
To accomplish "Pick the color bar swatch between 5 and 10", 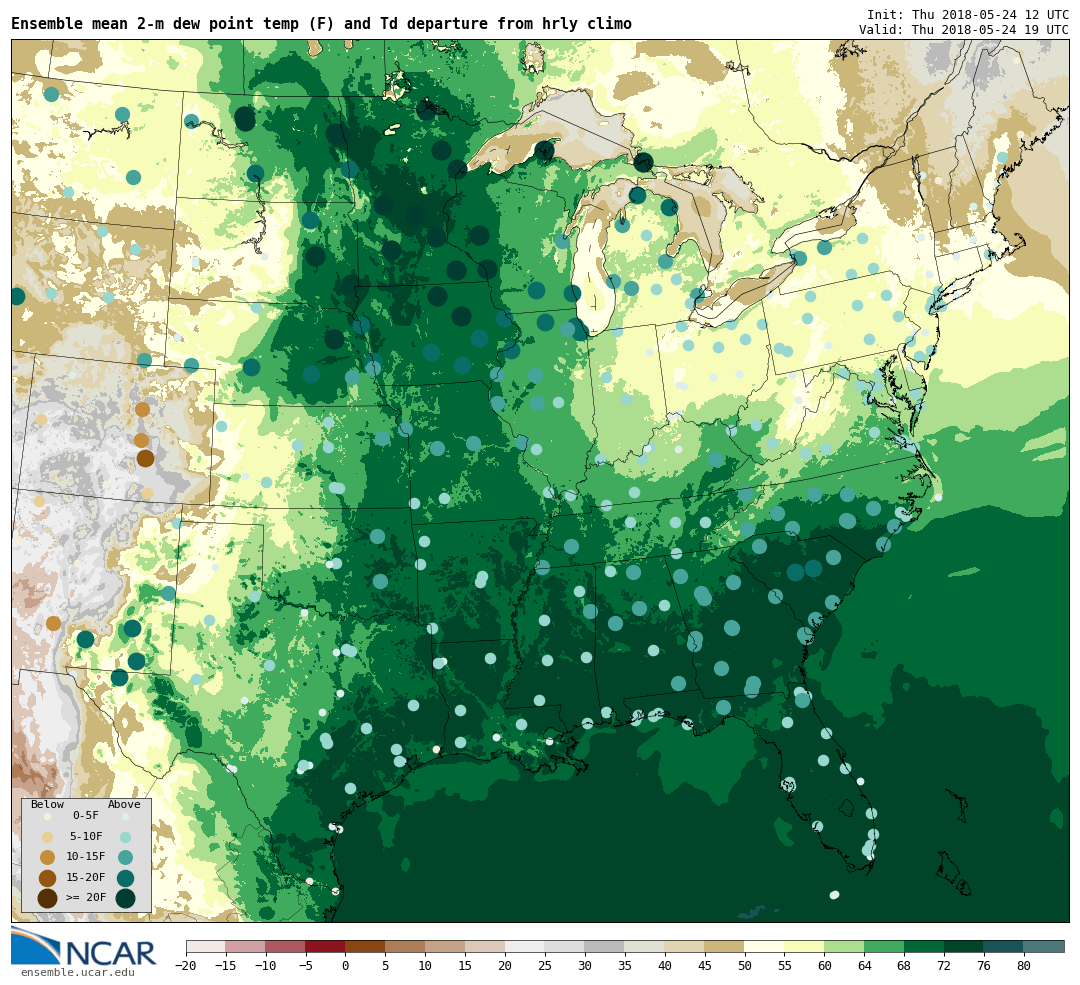I will coord(406,947).
